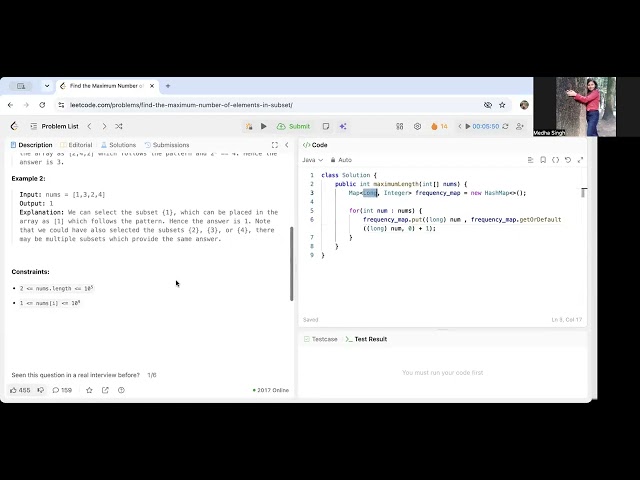
Task: Open the tab search dropdown chevron
Action: 47,86
